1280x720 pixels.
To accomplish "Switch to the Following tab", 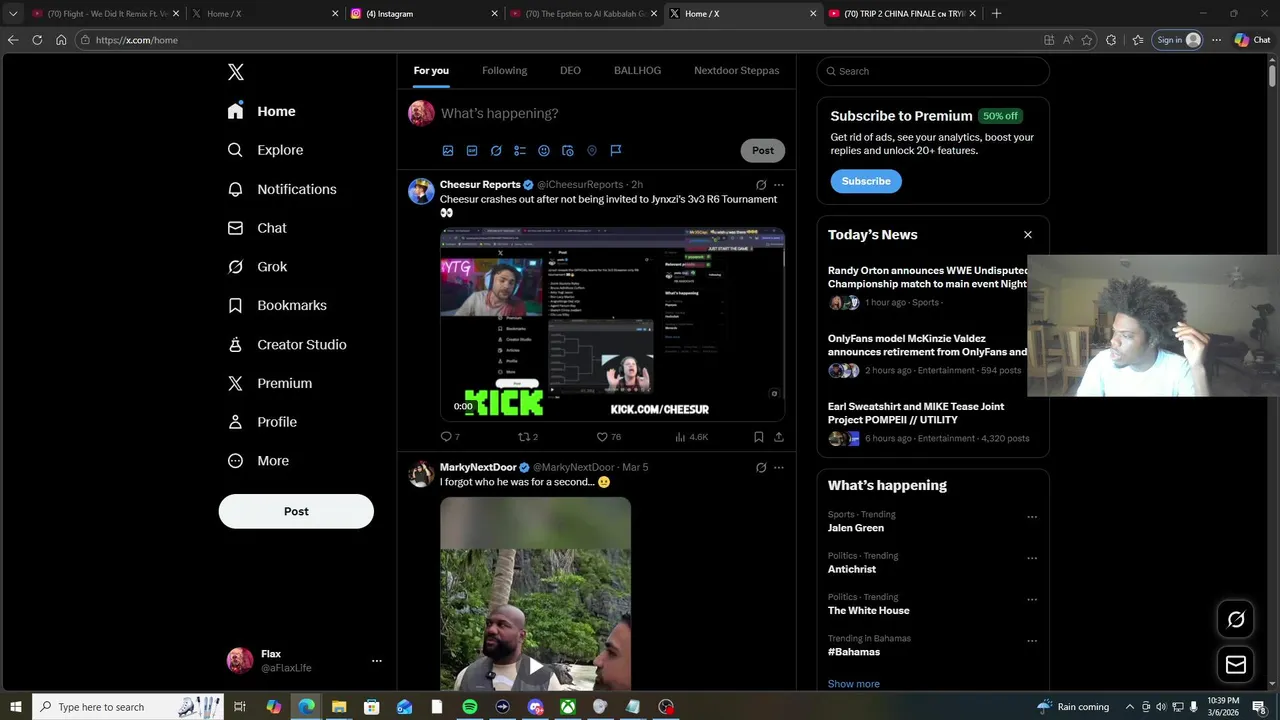I will point(504,71).
